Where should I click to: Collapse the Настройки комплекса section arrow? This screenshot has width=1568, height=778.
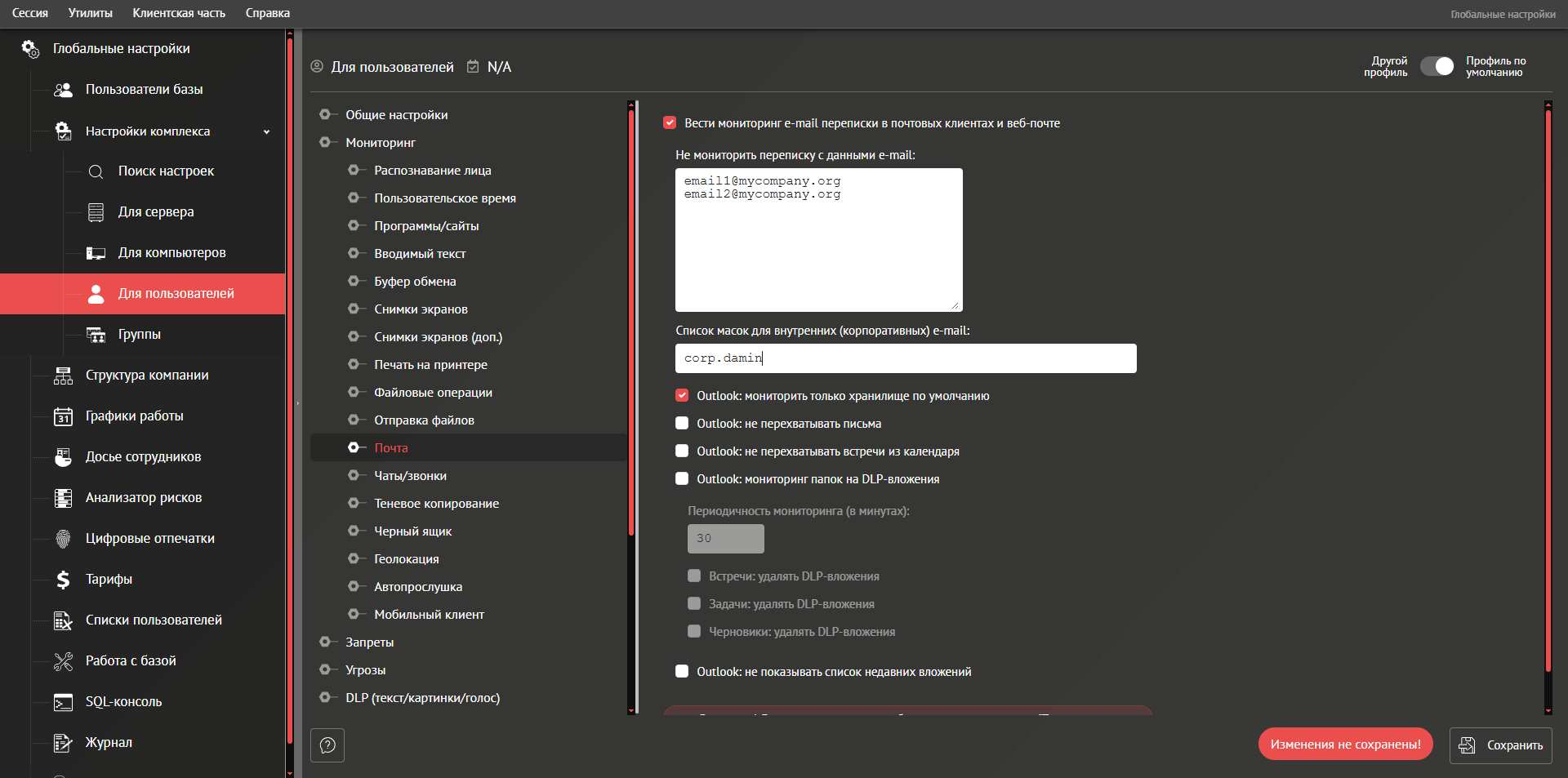point(266,131)
